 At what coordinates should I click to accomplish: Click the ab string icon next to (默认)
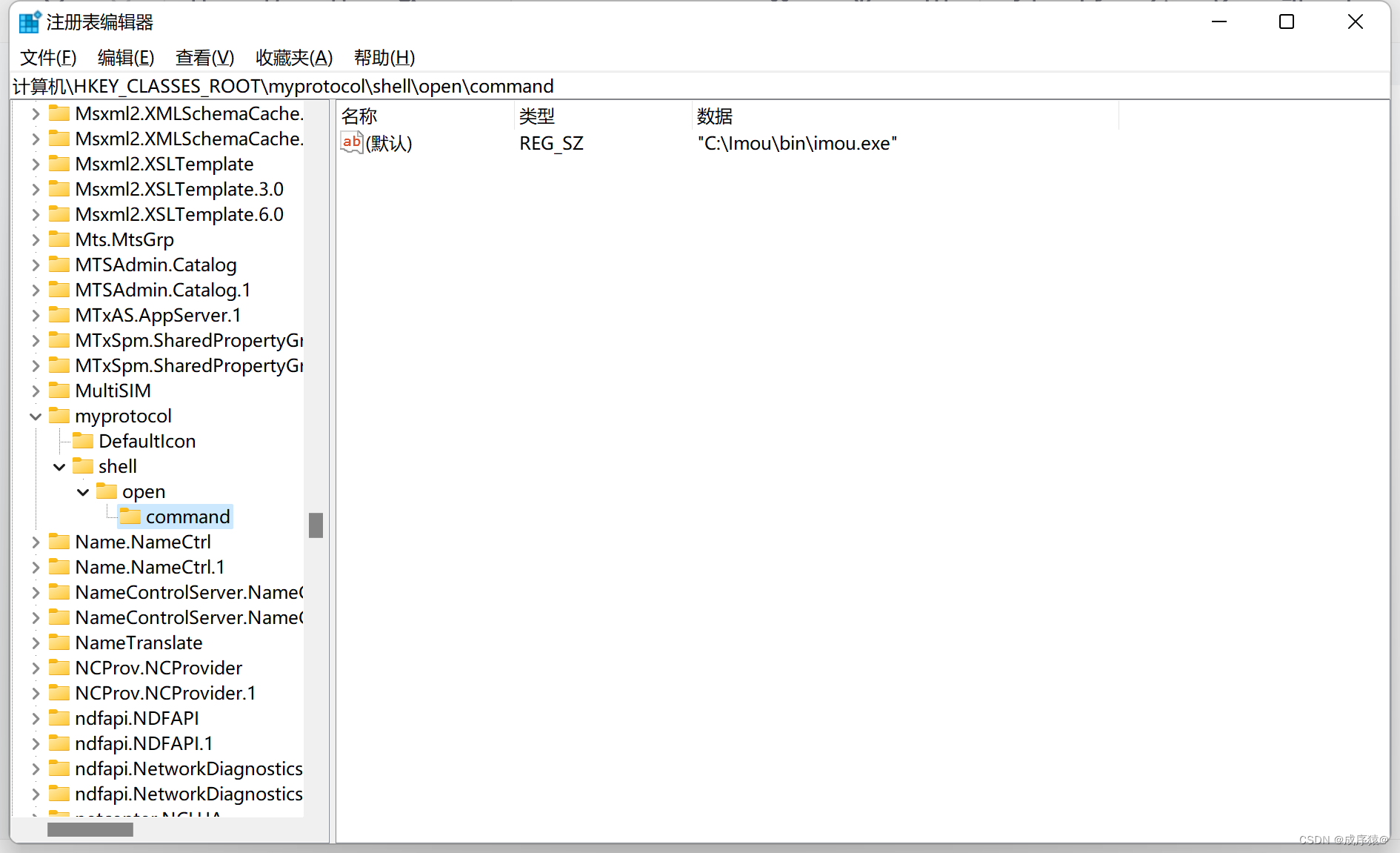point(350,142)
